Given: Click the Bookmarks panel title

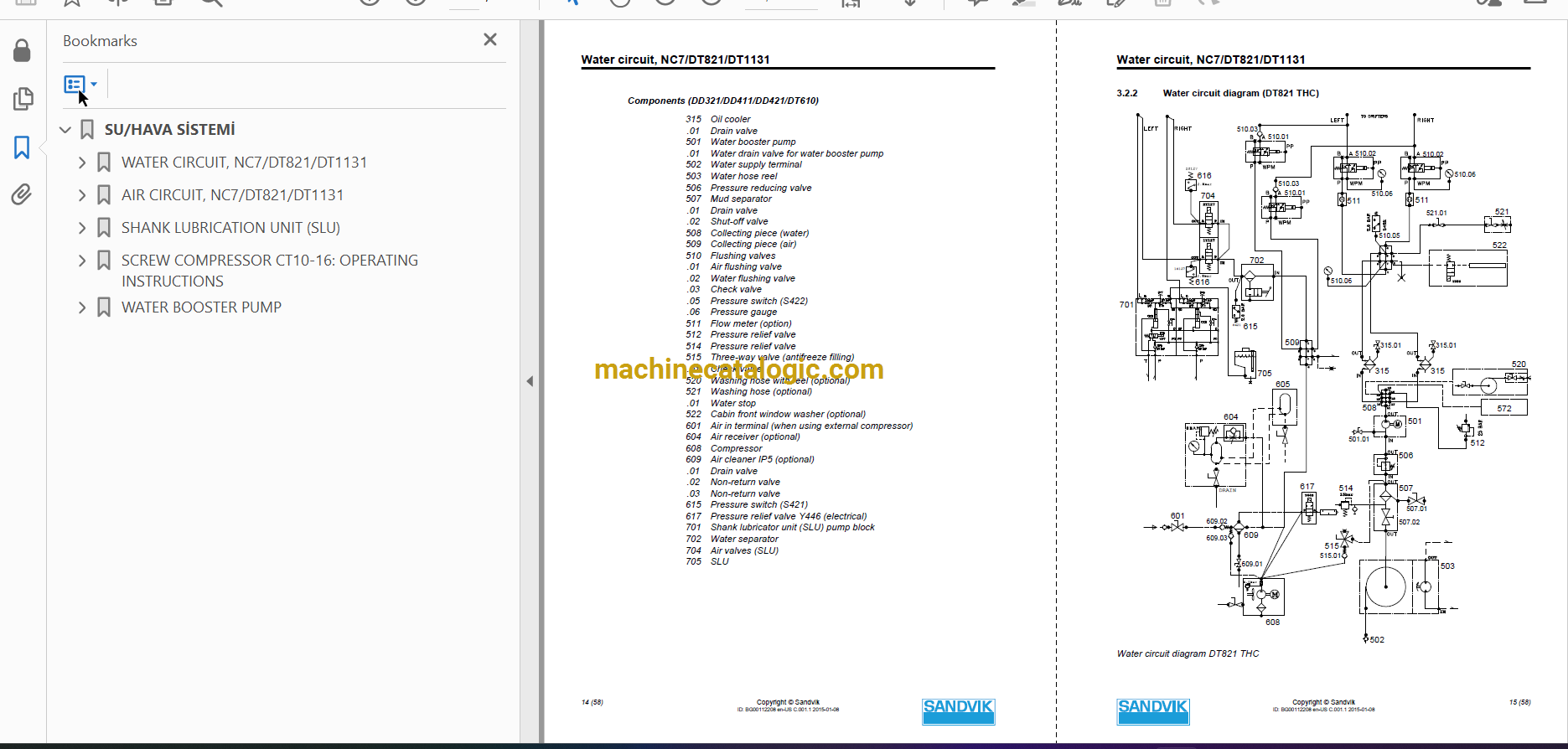Looking at the screenshot, I should tap(100, 41).
